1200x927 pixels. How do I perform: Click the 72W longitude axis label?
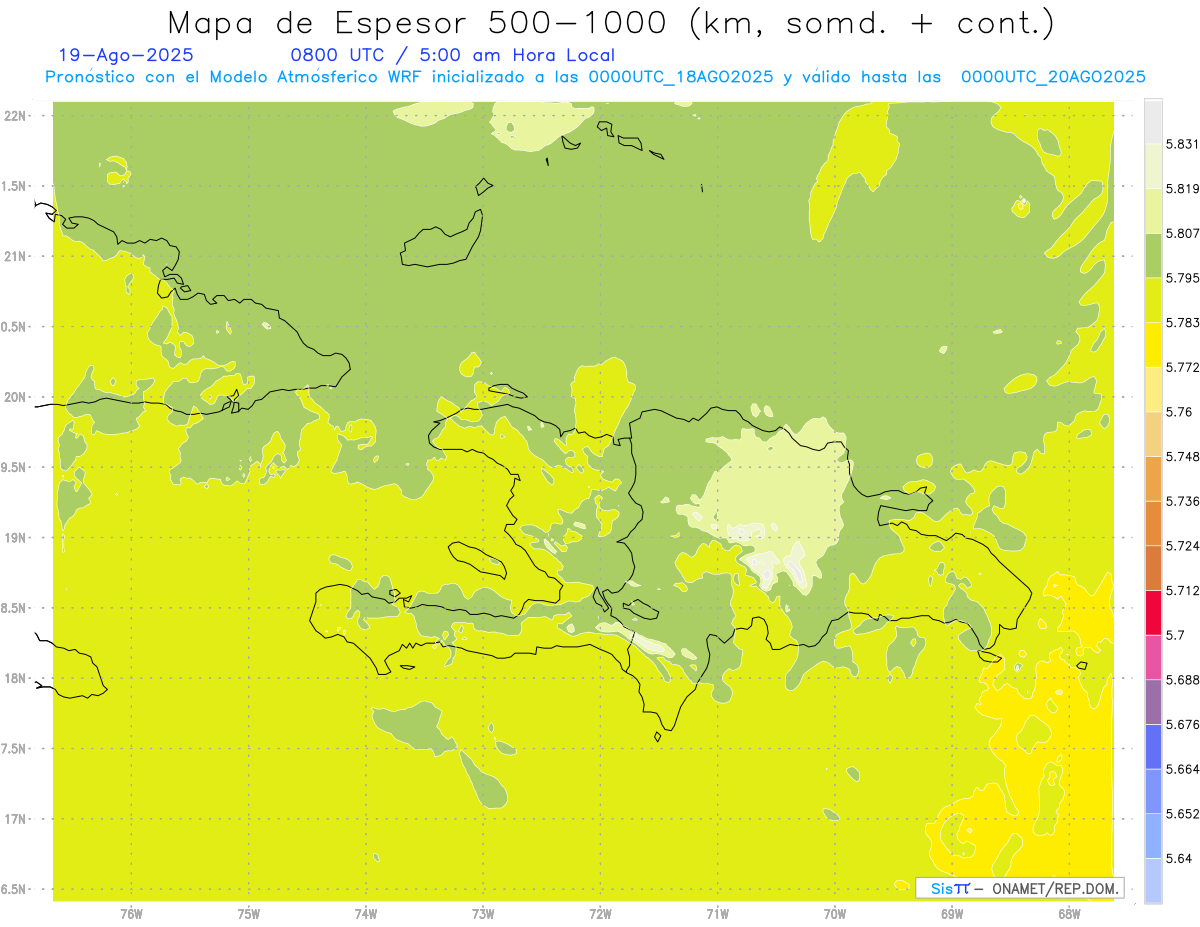coord(600,914)
